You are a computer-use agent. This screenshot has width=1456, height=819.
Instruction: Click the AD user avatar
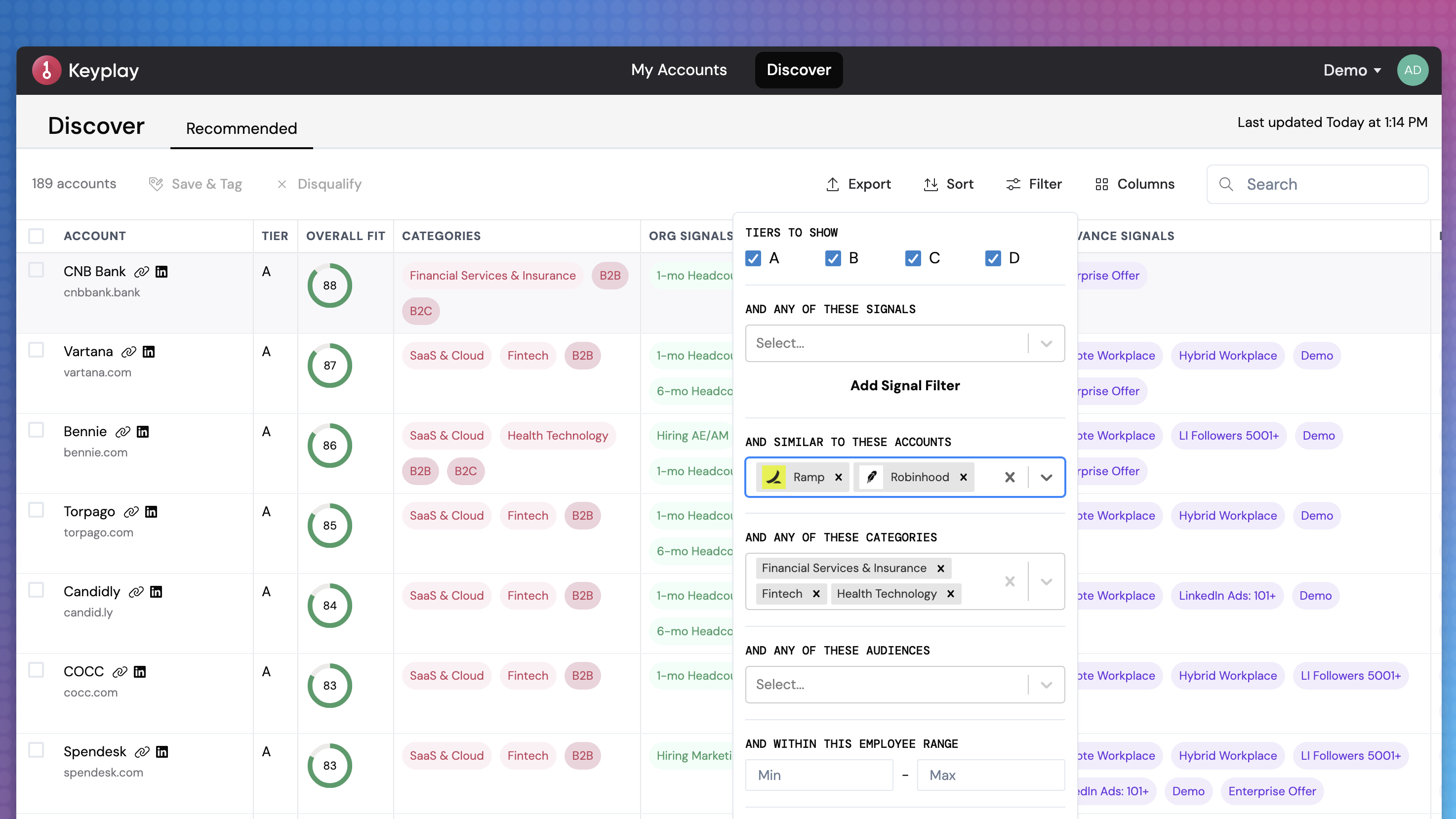pos(1413,70)
